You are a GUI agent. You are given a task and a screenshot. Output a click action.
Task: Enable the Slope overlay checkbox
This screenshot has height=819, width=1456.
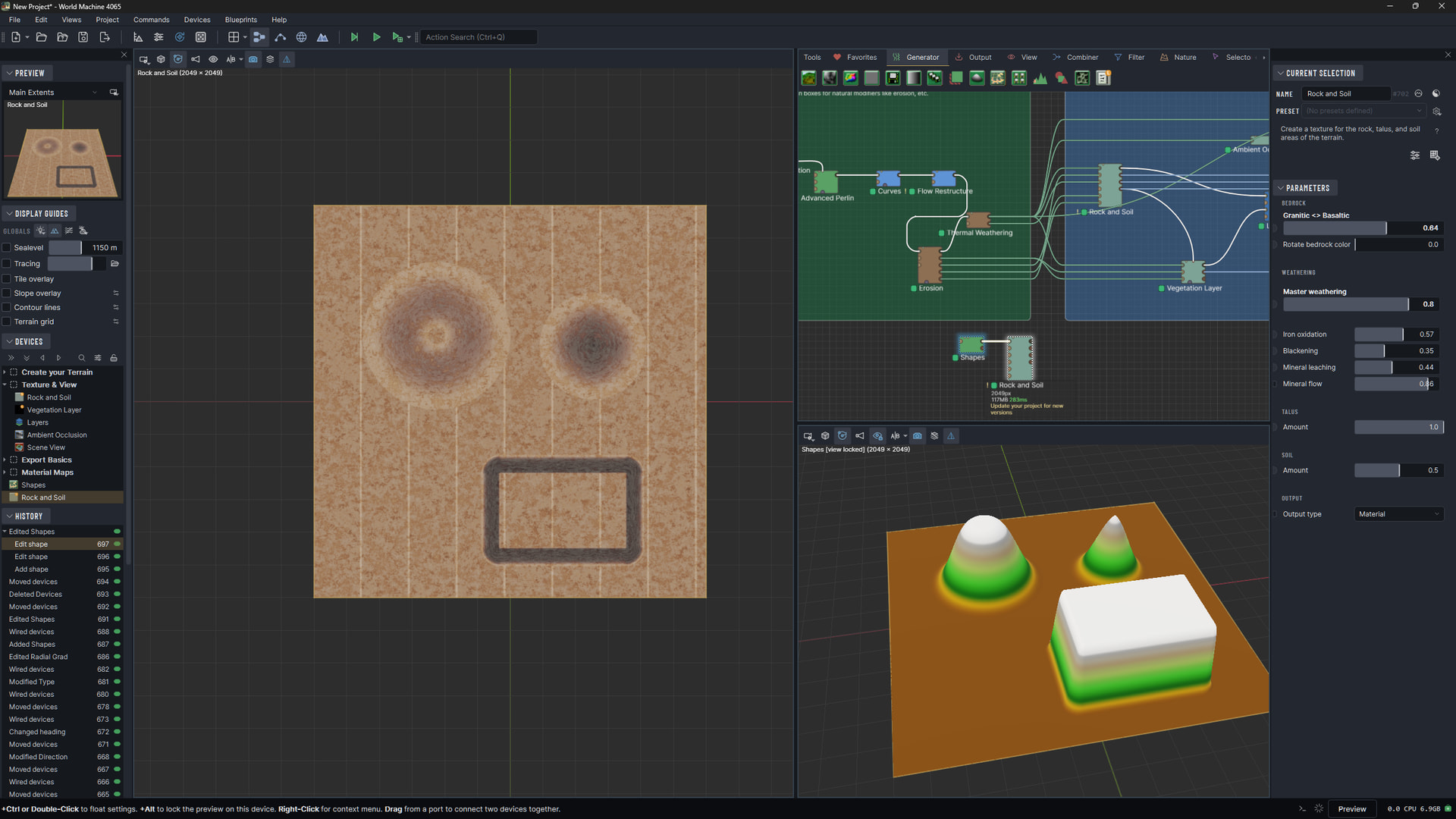pyautogui.click(x=7, y=293)
